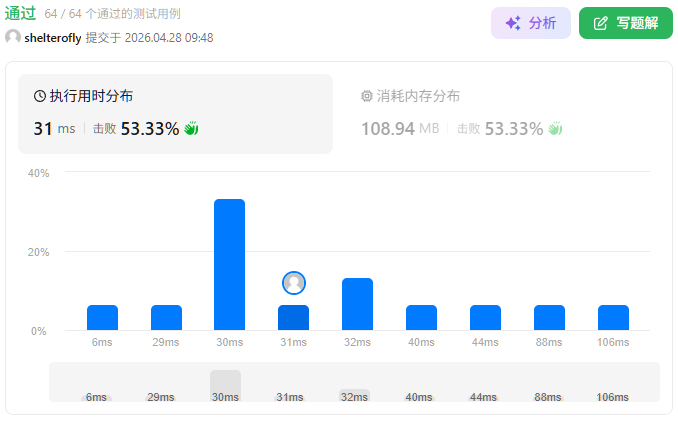
Task: Click the clapping hands icon beside memory 53.33%
Action: pyautogui.click(x=556, y=129)
